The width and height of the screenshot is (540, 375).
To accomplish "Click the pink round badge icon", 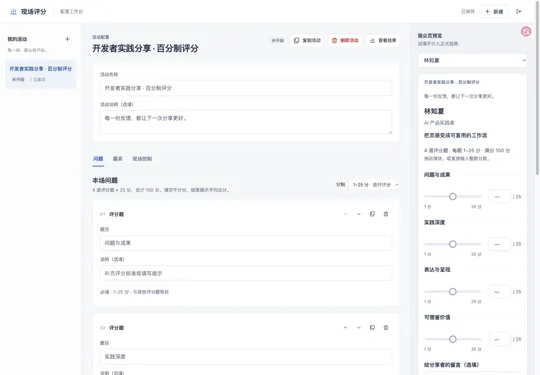I will [x=526, y=31].
